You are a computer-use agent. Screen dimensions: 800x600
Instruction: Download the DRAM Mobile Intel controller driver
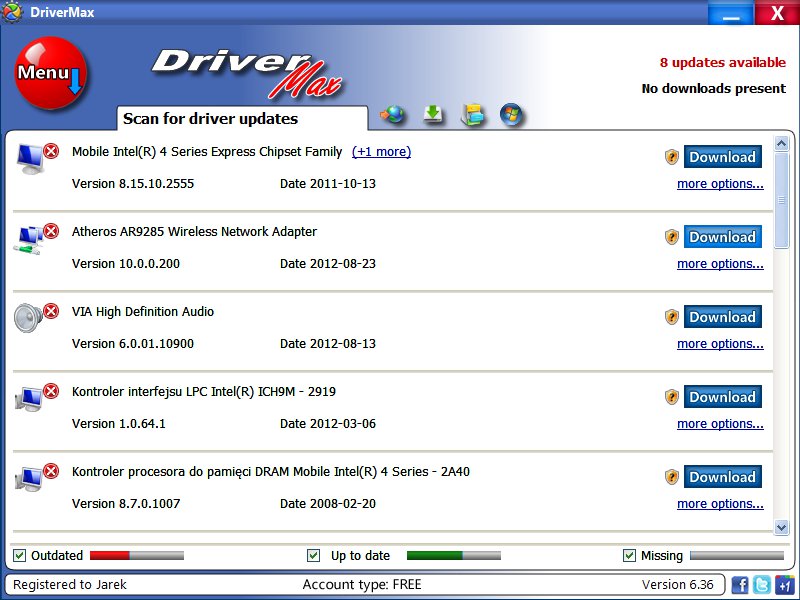point(722,477)
